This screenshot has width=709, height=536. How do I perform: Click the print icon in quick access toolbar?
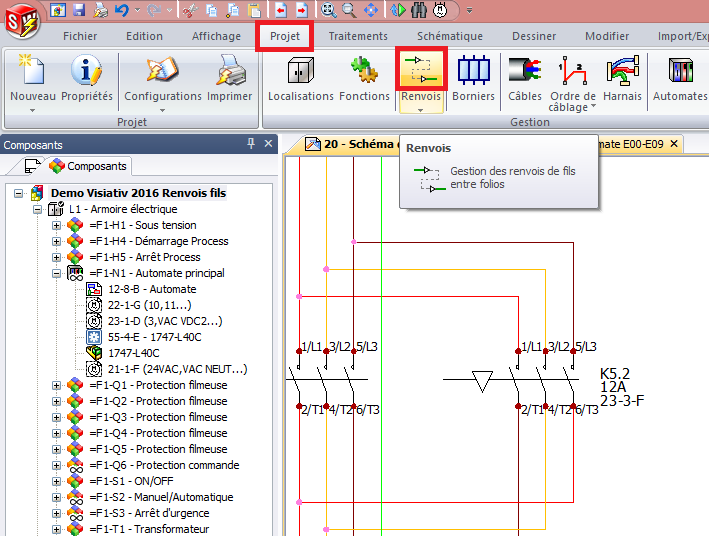pyautogui.click(x=100, y=10)
